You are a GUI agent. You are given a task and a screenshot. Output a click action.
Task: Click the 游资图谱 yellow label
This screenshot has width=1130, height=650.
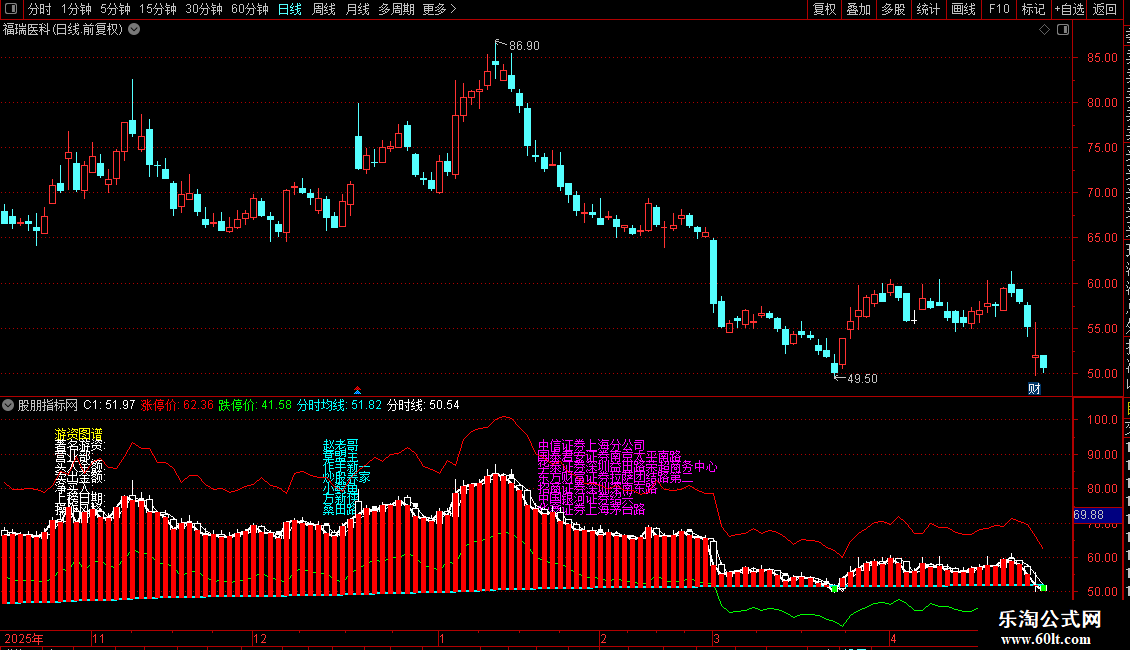[x=79, y=435]
